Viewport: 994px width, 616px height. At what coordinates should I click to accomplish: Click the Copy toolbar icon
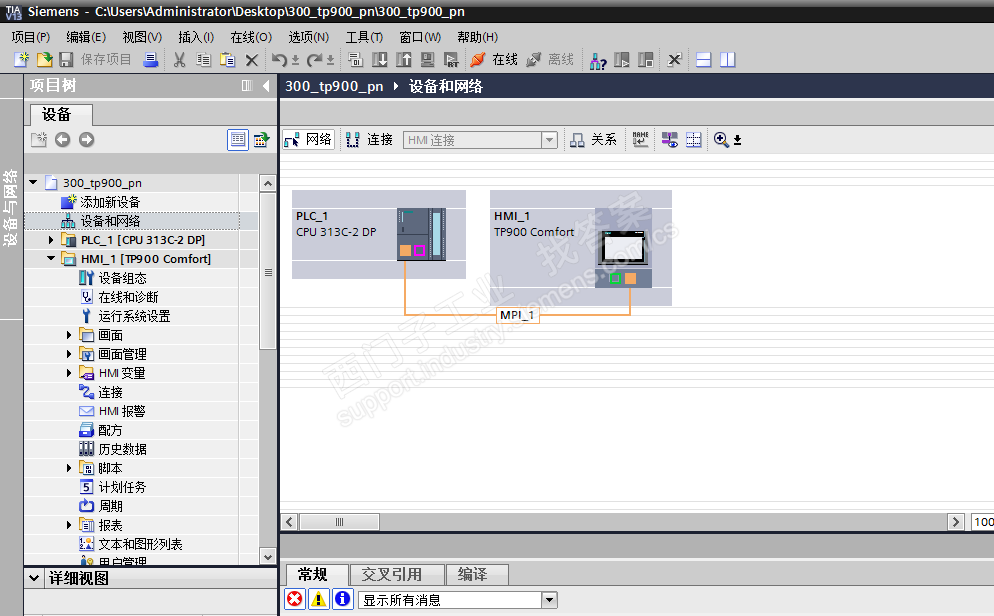pos(203,60)
